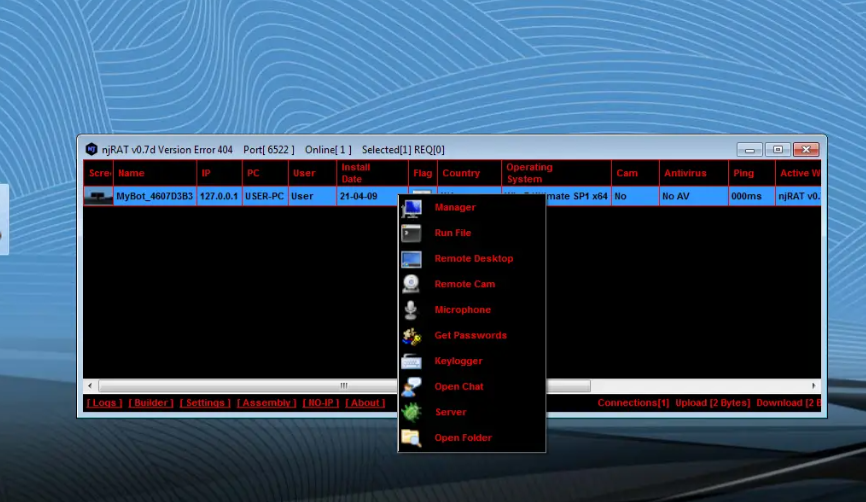
Task: Click the Remote Desktop screen icon
Action: 411,259
